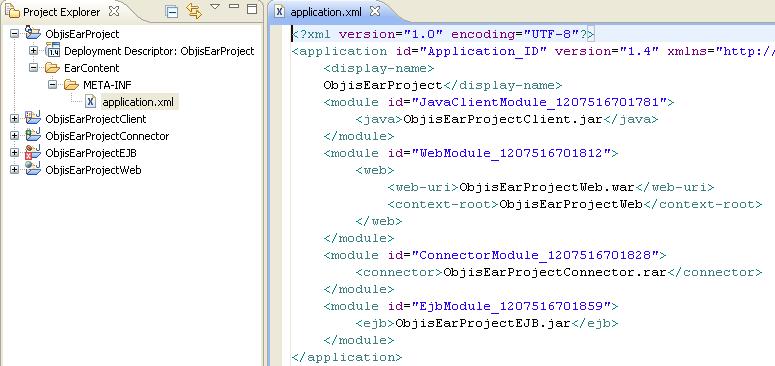775x366 pixels.
Task: Expand ObjisEarProjectClient project node
Action: 14,119
